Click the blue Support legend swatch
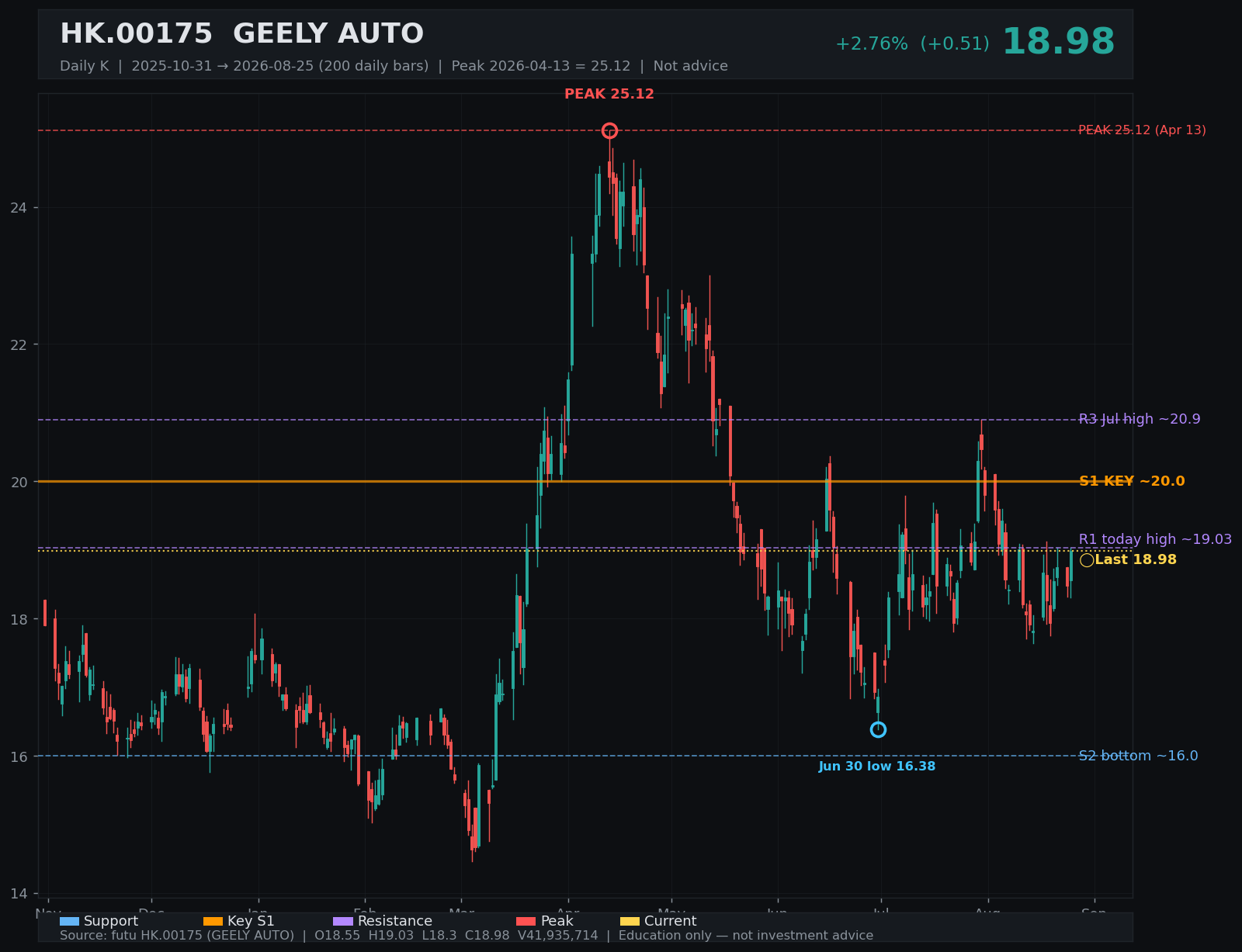This screenshot has height=952, width=1242. [x=69, y=922]
